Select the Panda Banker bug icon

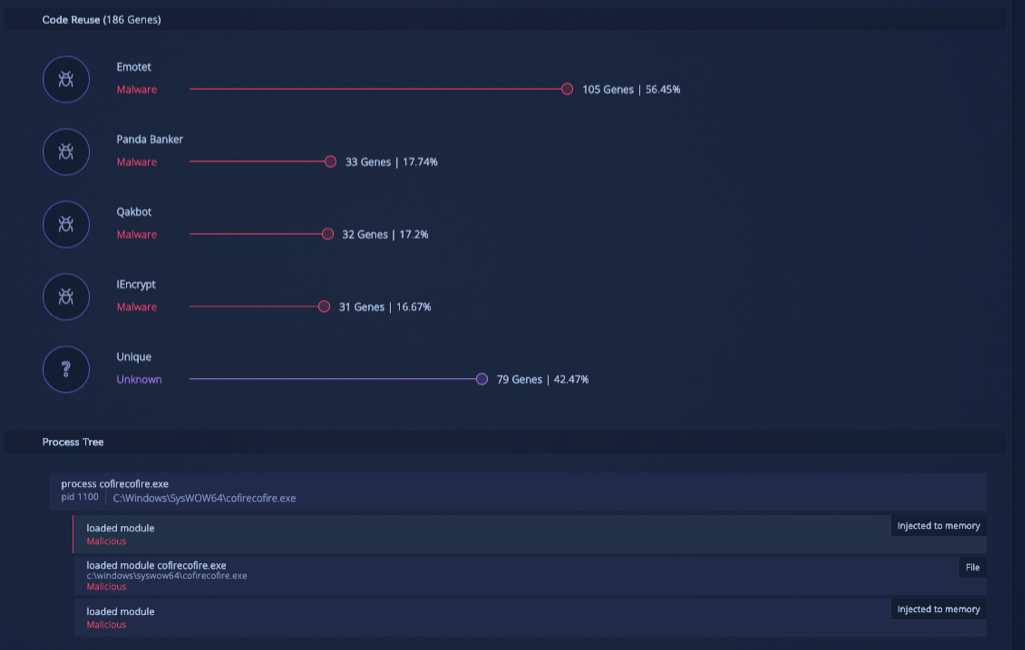[x=65, y=152]
